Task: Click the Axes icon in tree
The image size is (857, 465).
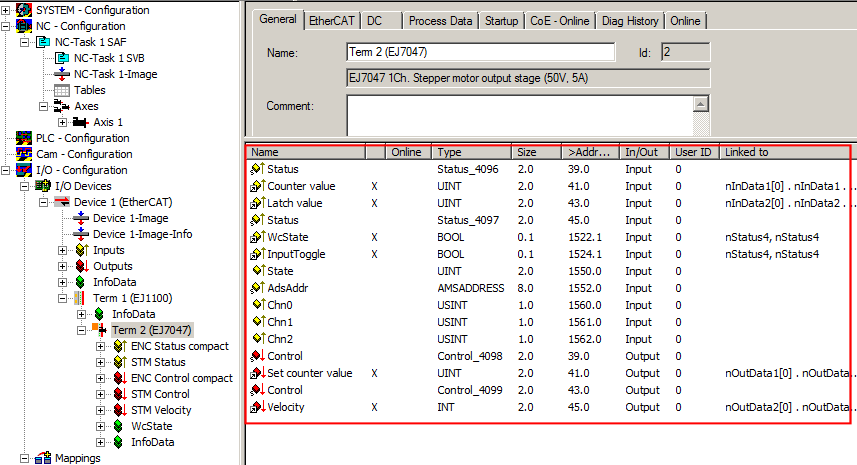Action: pyautogui.click(x=62, y=106)
